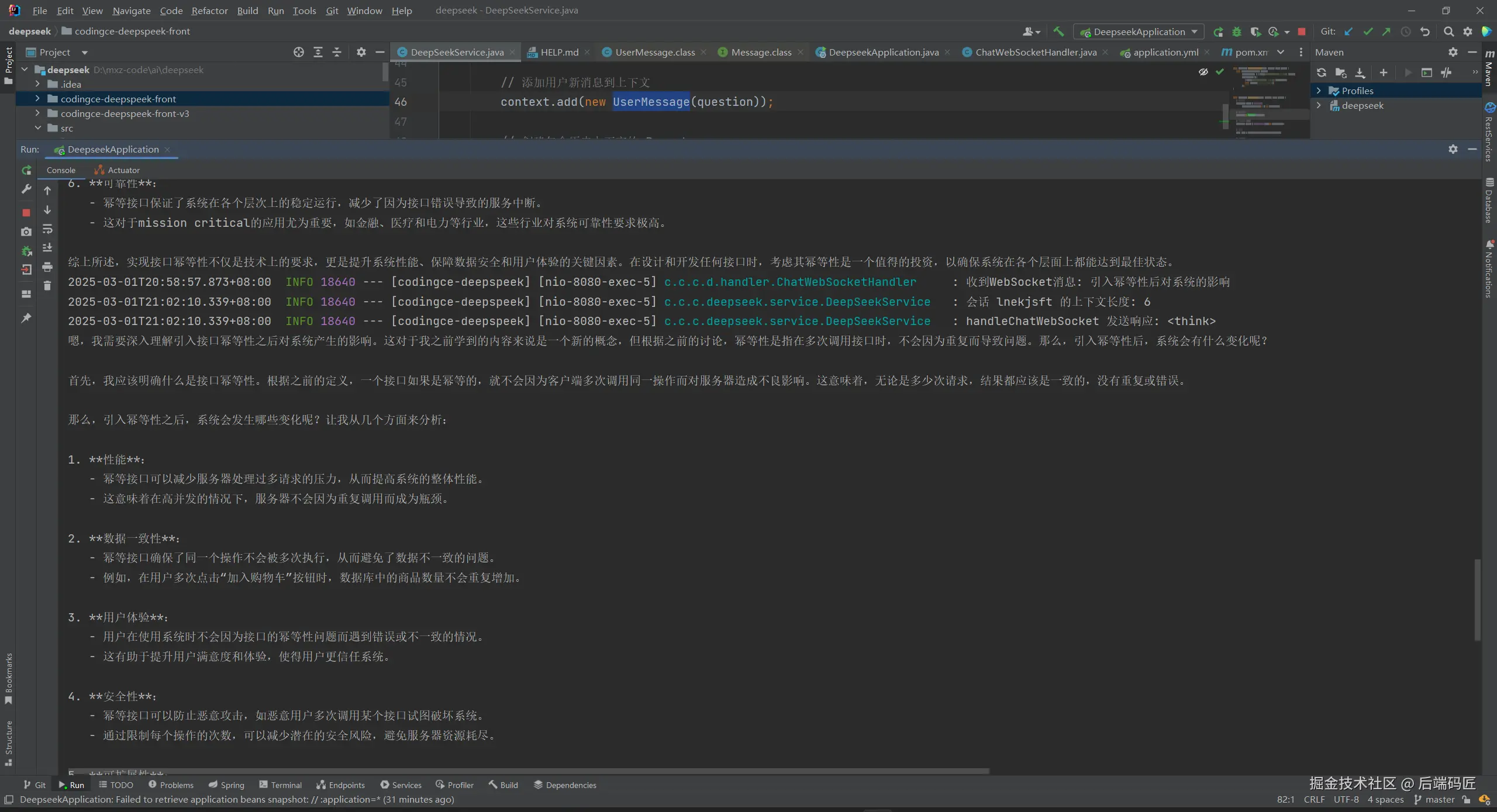Open Search Everywhere magnifier icon
The width and height of the screenshot is (1497, 812).
[1448, 32]
